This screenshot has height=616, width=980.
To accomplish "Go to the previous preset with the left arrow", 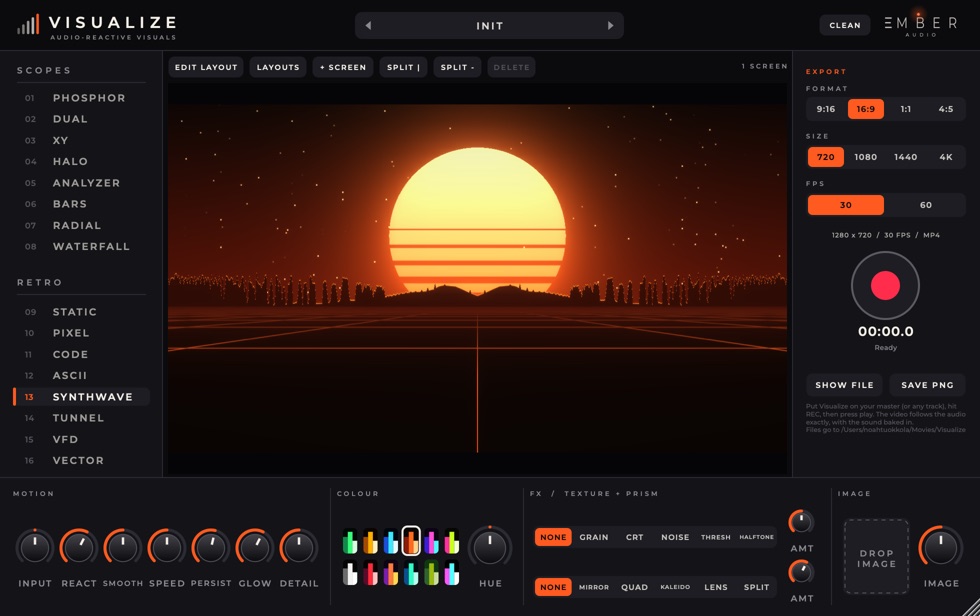I will tap(368, 26).
